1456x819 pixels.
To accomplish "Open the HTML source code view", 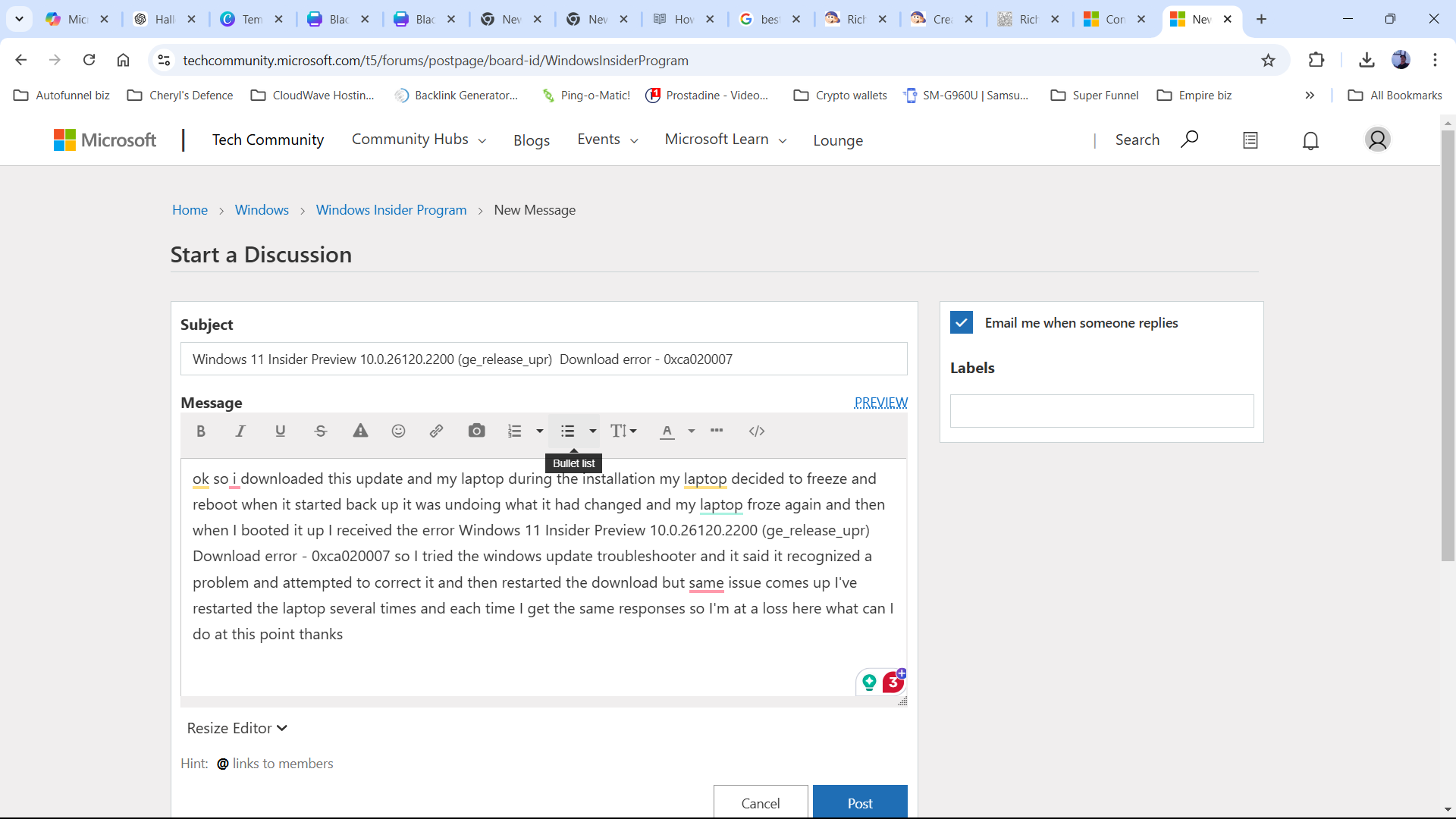I will tap(757, 431).
